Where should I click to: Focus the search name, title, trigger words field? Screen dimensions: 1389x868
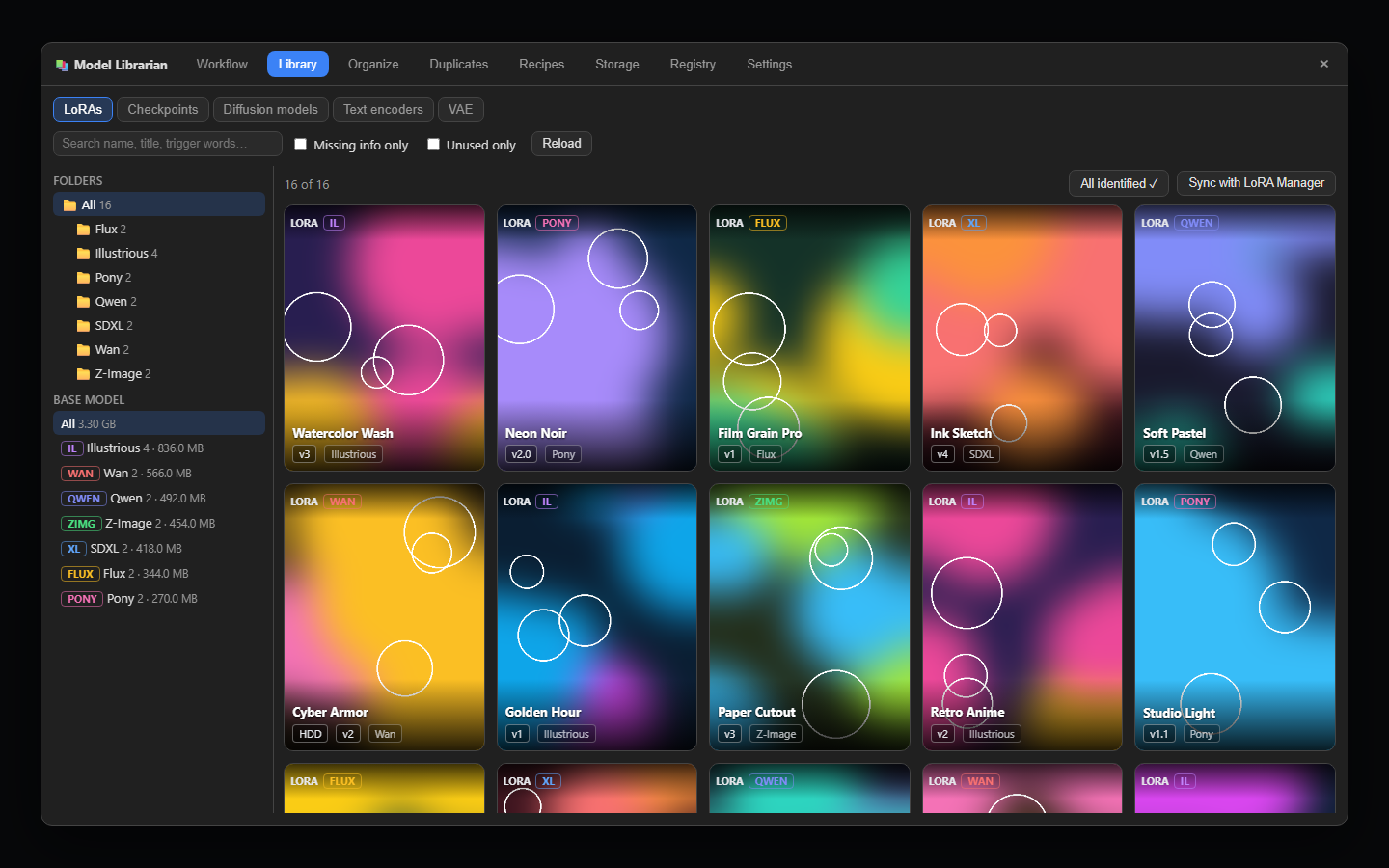coord(168,144)
